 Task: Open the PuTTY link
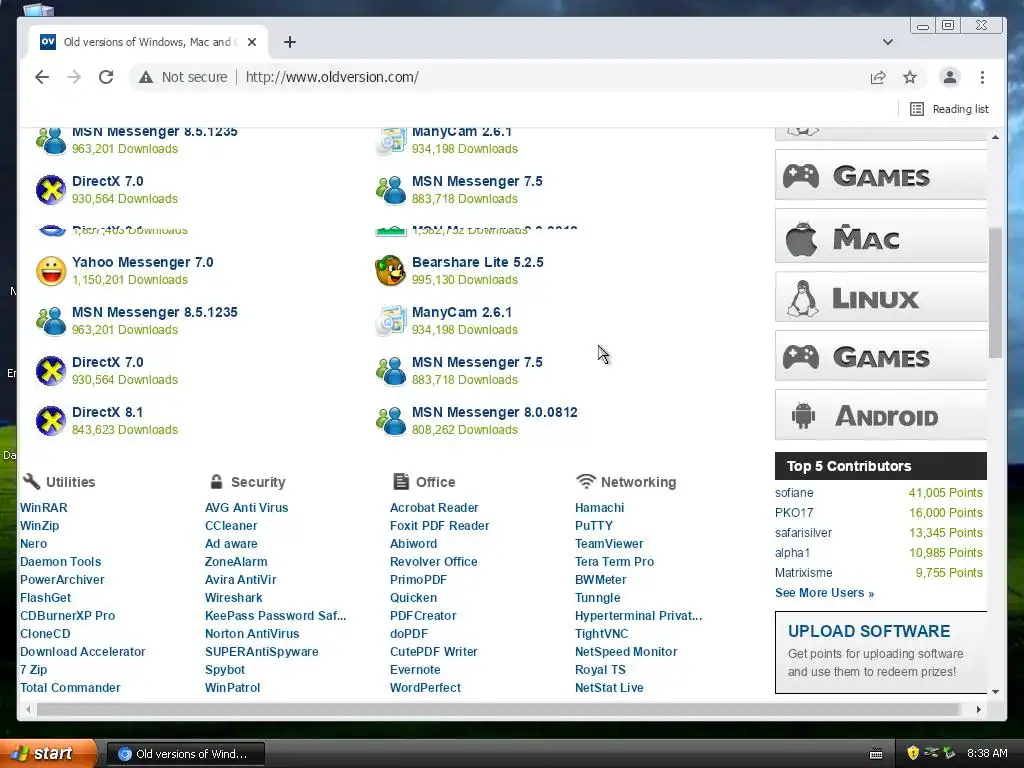pyautogui.click(x=594, y=526)
